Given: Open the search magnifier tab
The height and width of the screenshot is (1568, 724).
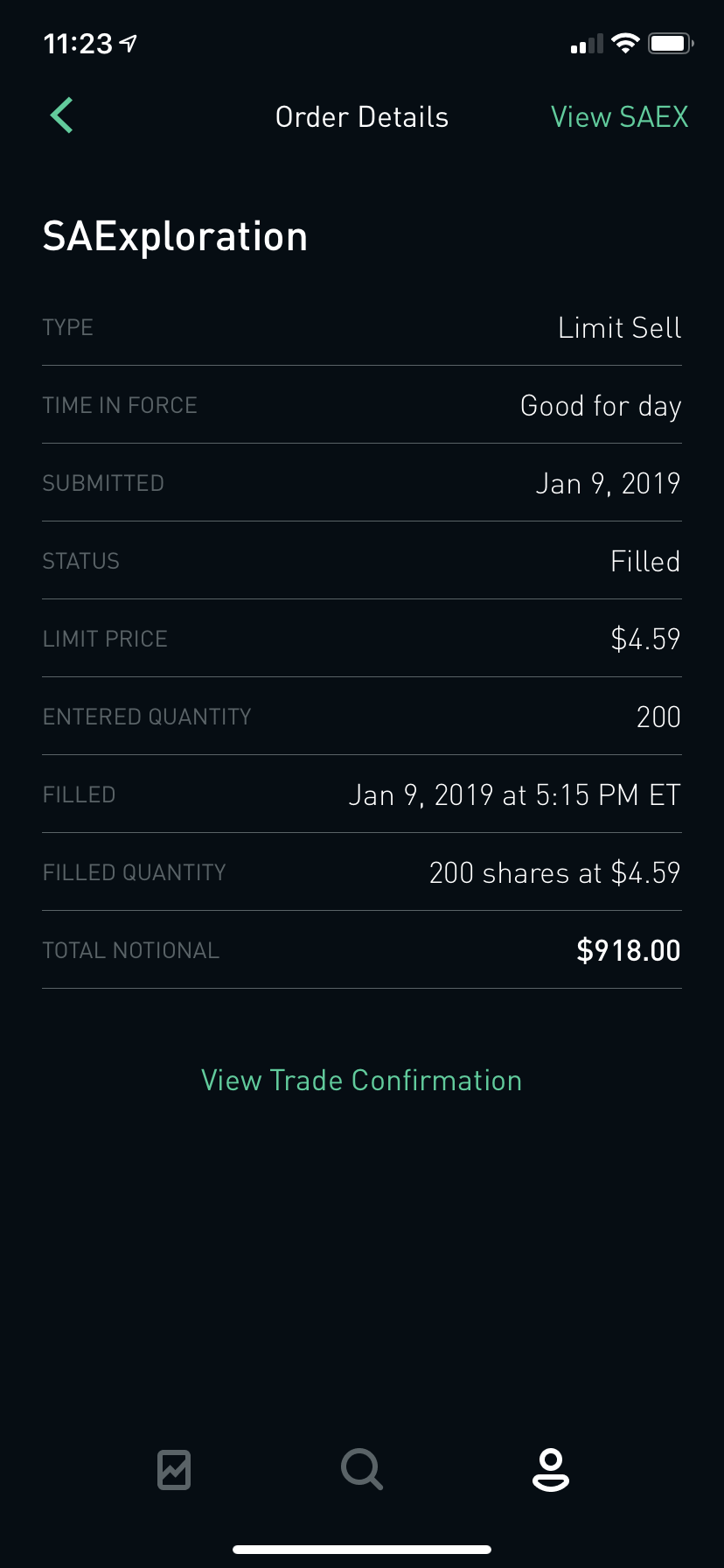Looking at the screenshot, I should 361,1469.
